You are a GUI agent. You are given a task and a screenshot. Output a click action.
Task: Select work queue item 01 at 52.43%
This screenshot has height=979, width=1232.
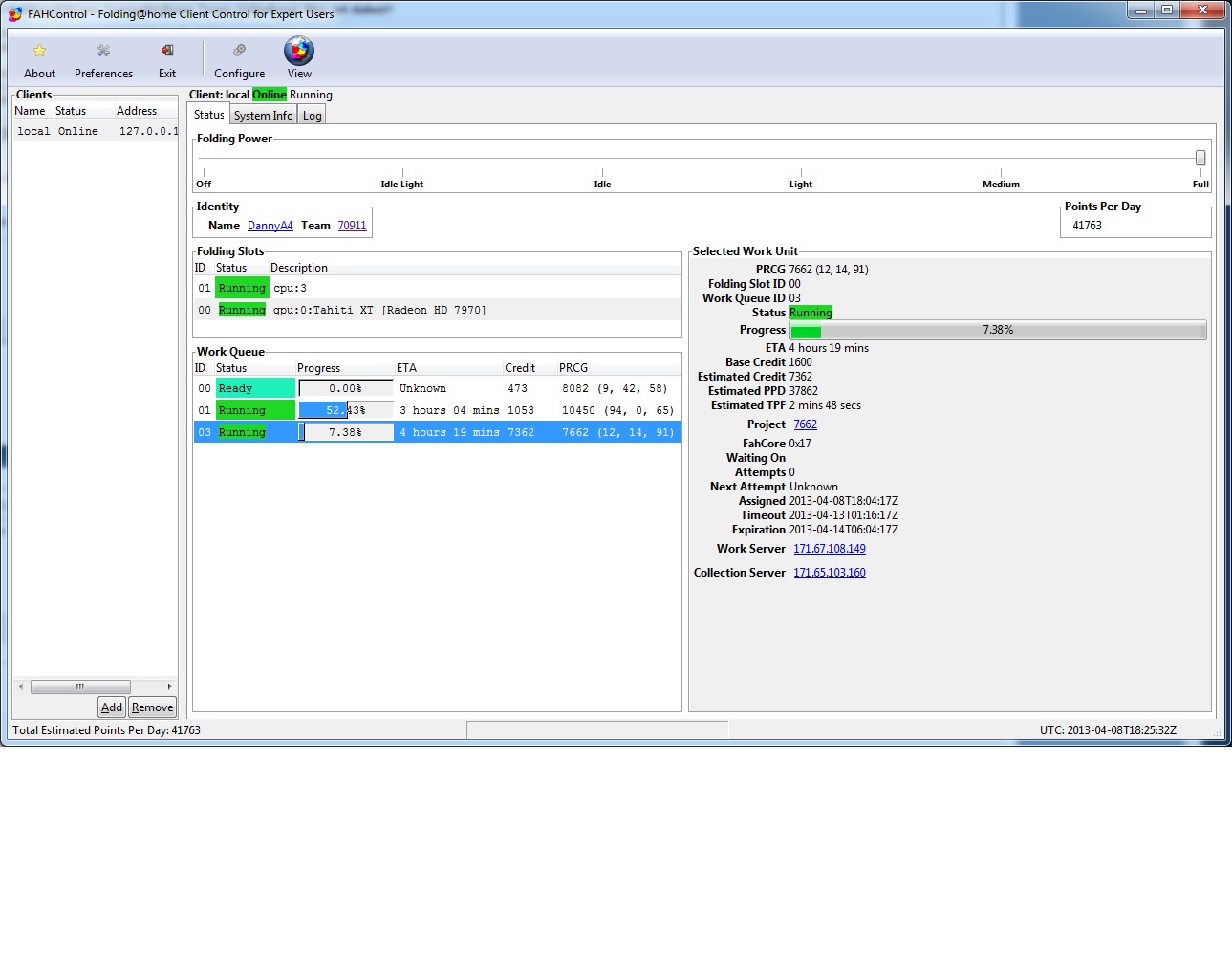[438, 410]
